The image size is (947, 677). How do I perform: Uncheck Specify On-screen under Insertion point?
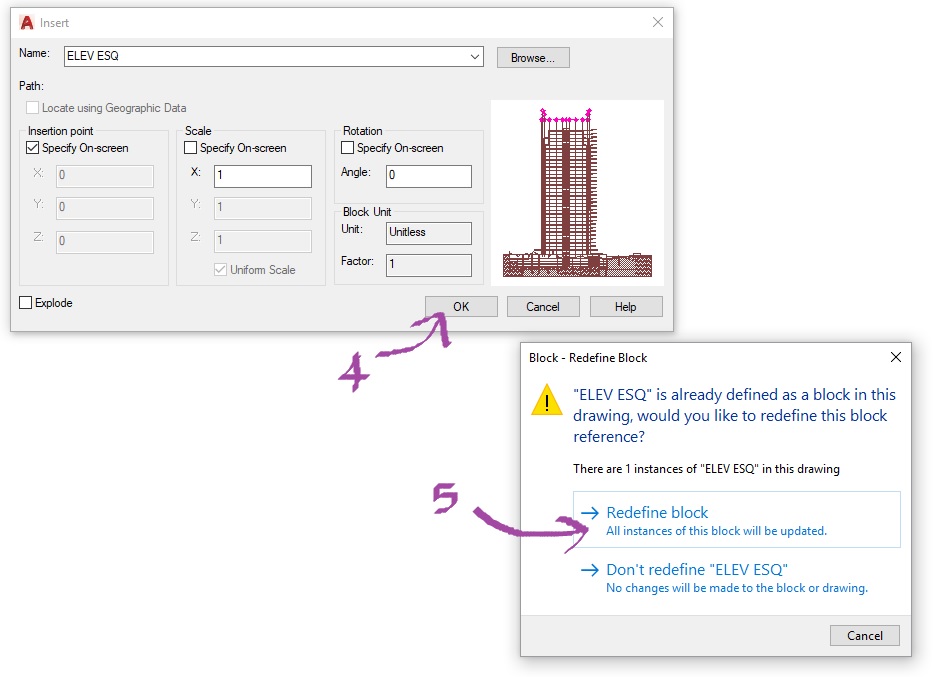[x=34, y=147]
